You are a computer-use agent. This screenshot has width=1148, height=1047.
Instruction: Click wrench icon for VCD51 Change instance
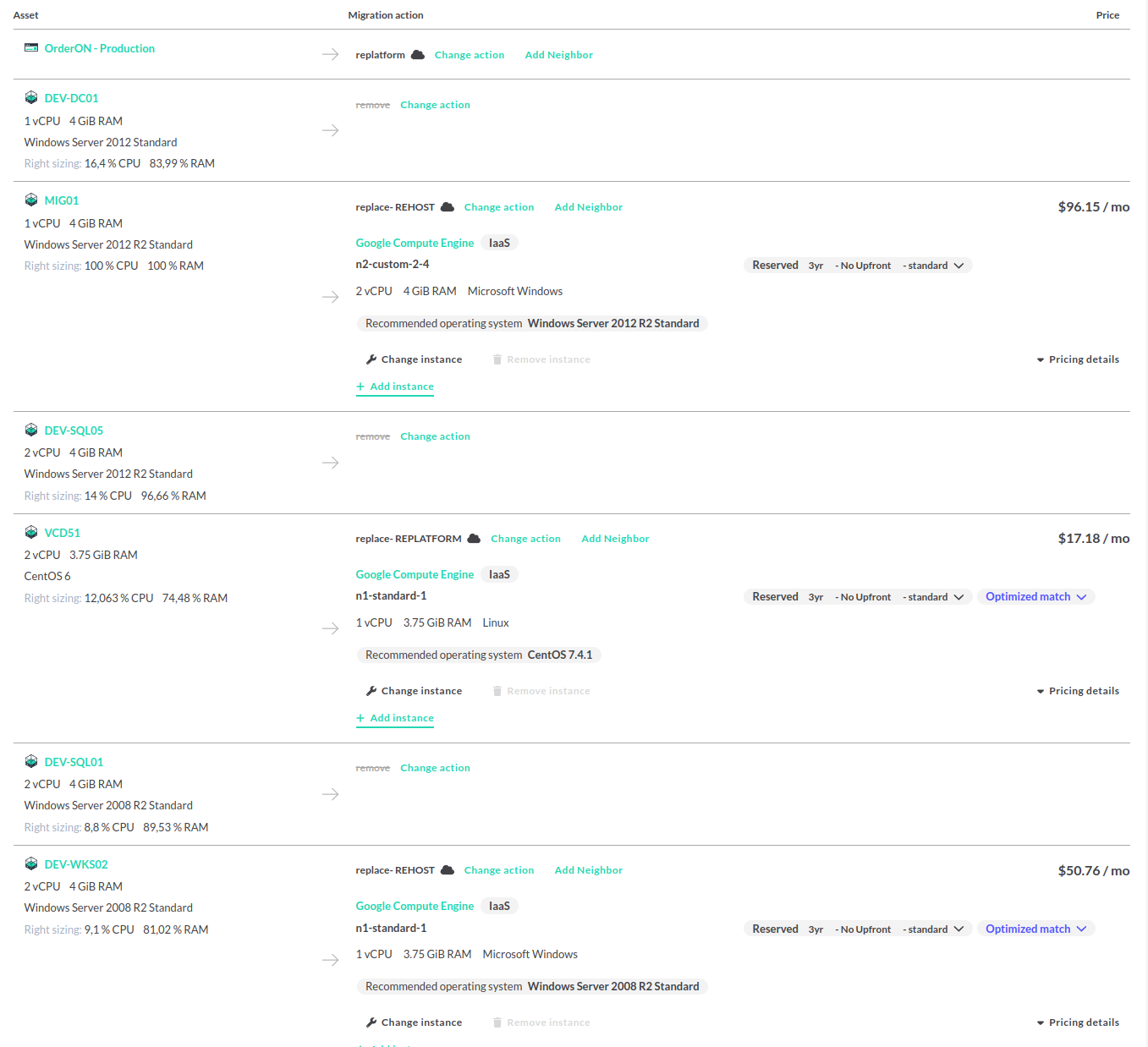pos(371,691)
